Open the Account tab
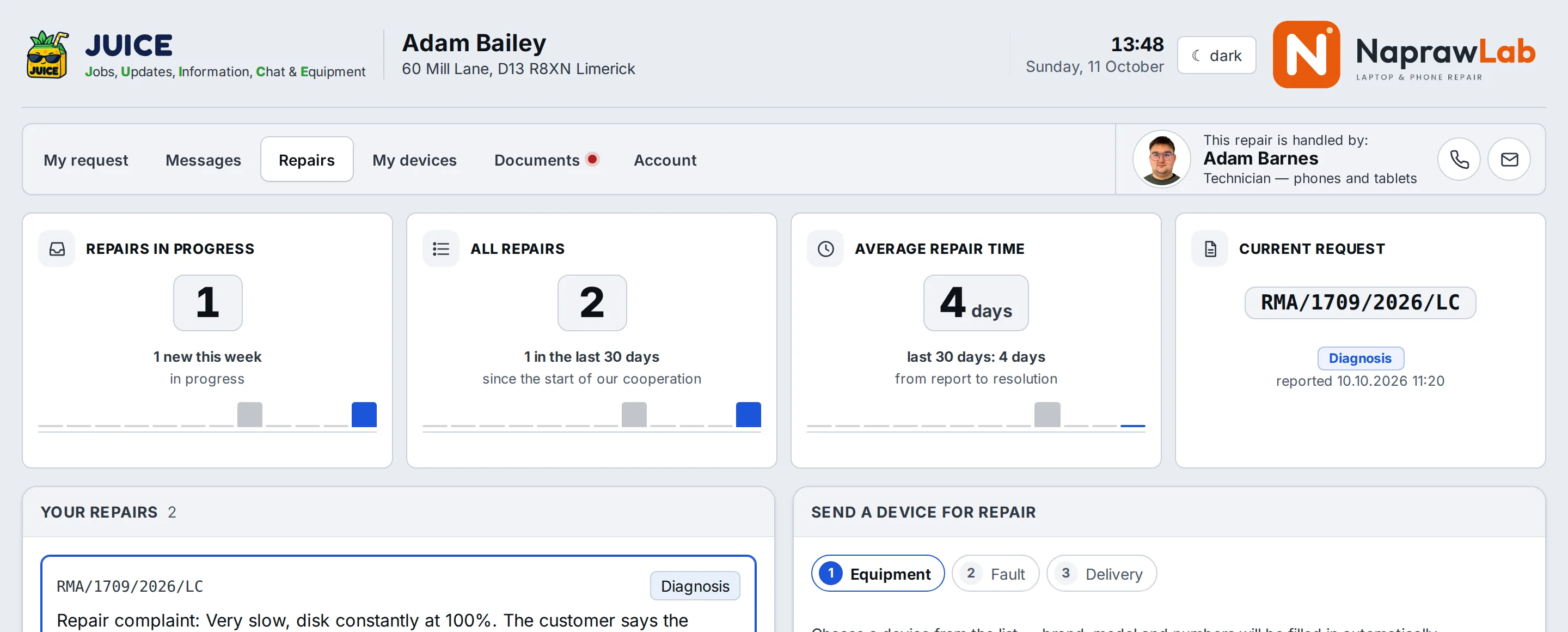This screenshot has height=632, width=1568. point(665,160)
